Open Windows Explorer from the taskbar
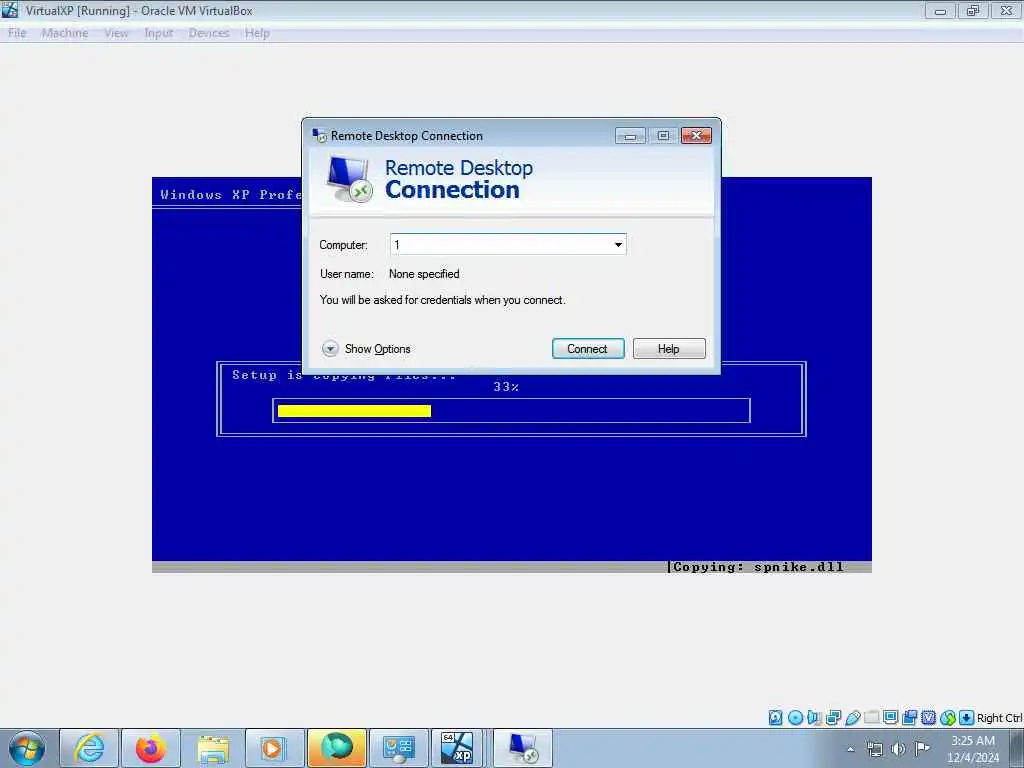Screen dimensions: 1024x768 (213, 748)
